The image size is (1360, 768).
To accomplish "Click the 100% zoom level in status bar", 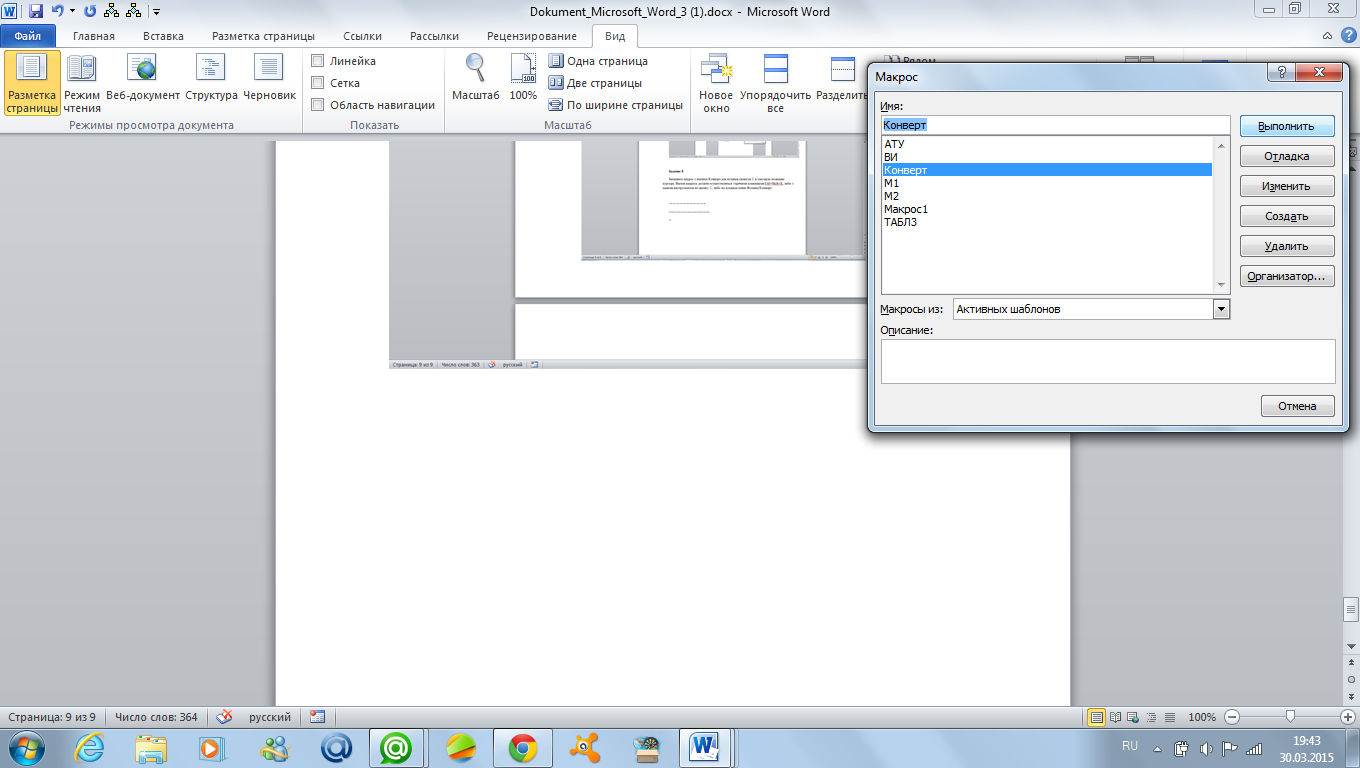I will pos(1202,717).
